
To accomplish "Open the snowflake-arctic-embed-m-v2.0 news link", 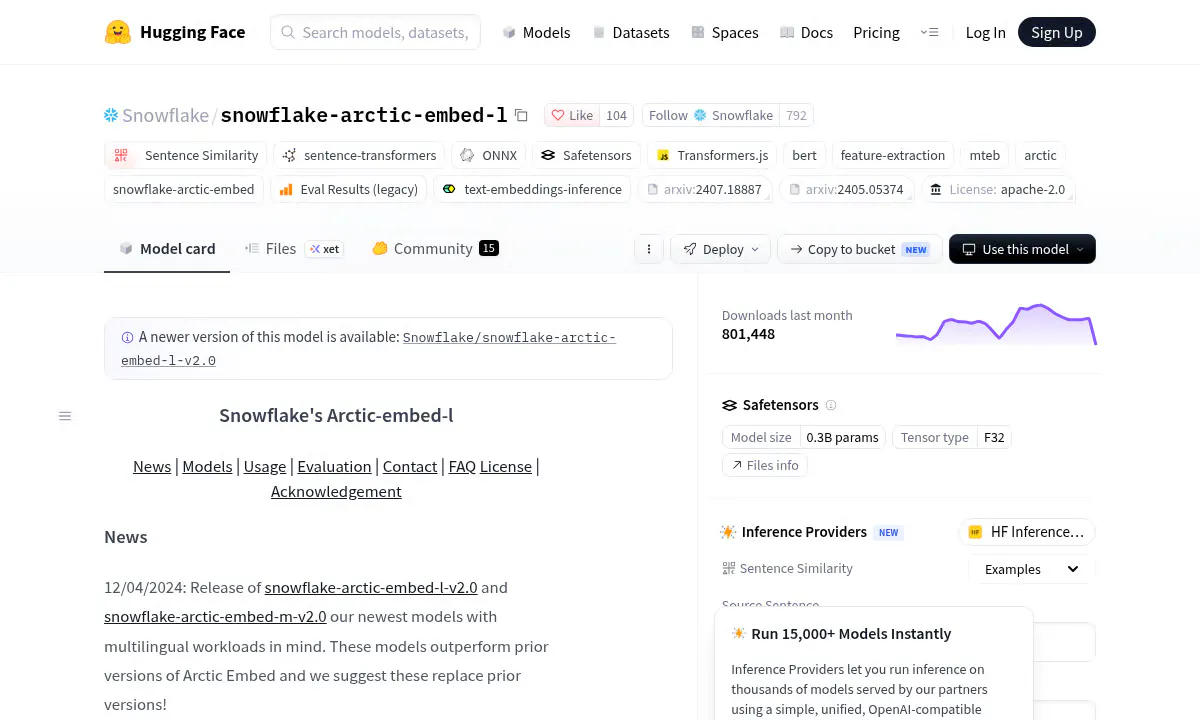I will click(x=215, y=616).
